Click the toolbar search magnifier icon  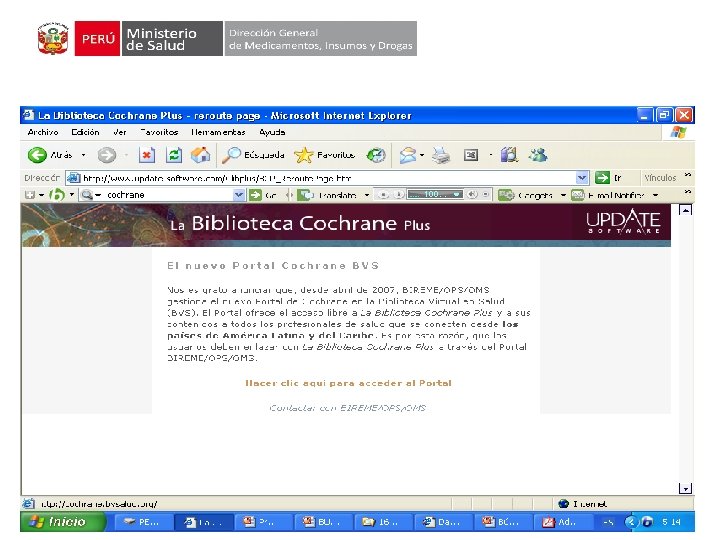86,195
